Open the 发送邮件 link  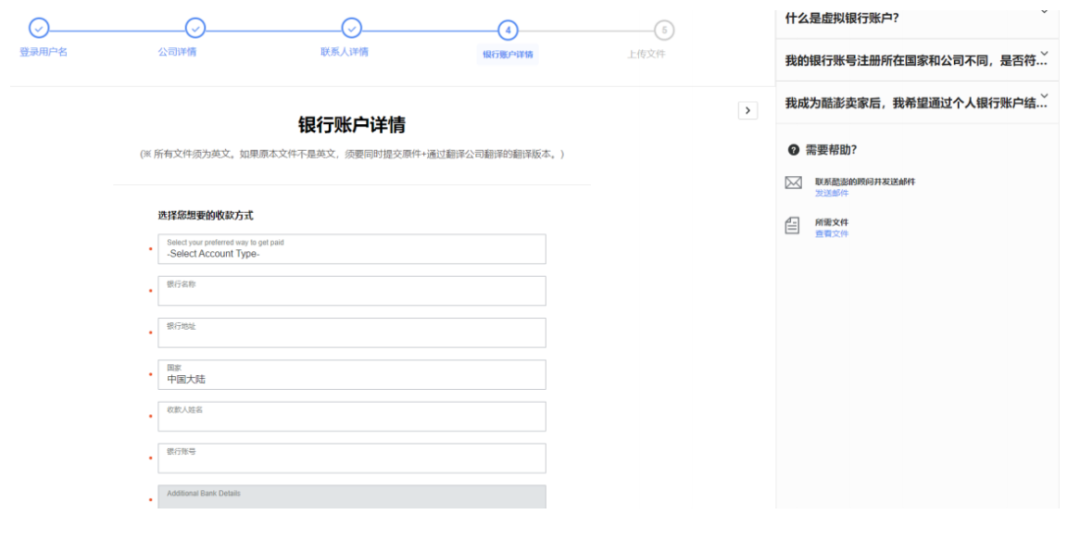pyautogui.click(x=832, y=193)
